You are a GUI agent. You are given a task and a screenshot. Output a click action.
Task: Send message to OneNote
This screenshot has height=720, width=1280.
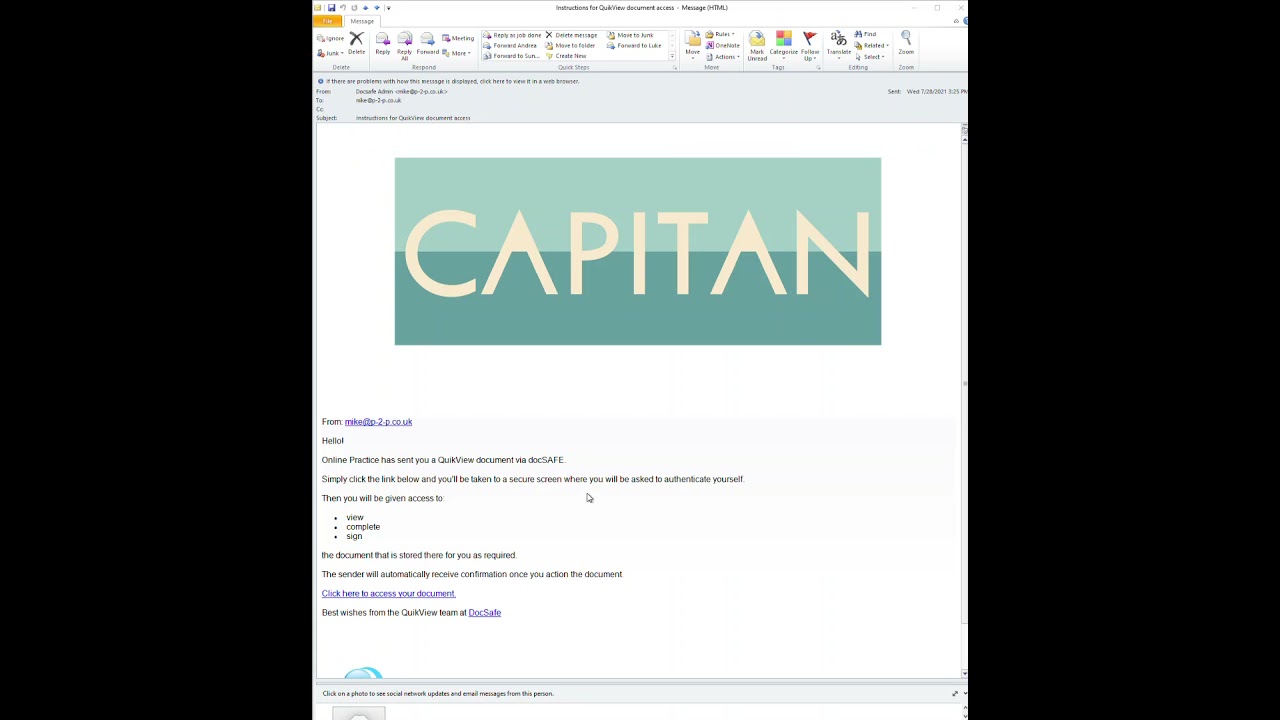pos(723,45)
